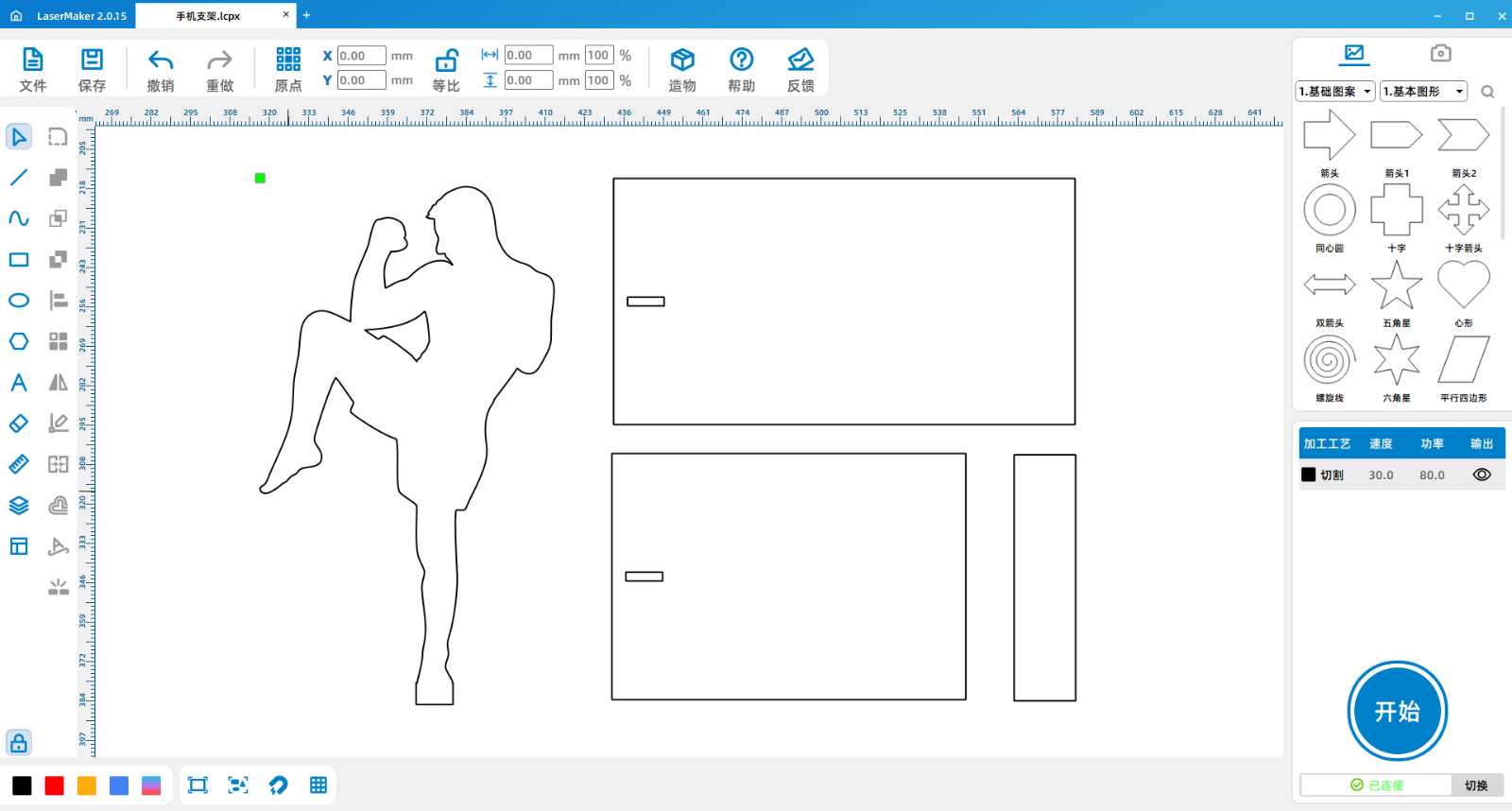Toggle the 等比 aspect ratio lock
1512x811 pixels.
[446, 61]
